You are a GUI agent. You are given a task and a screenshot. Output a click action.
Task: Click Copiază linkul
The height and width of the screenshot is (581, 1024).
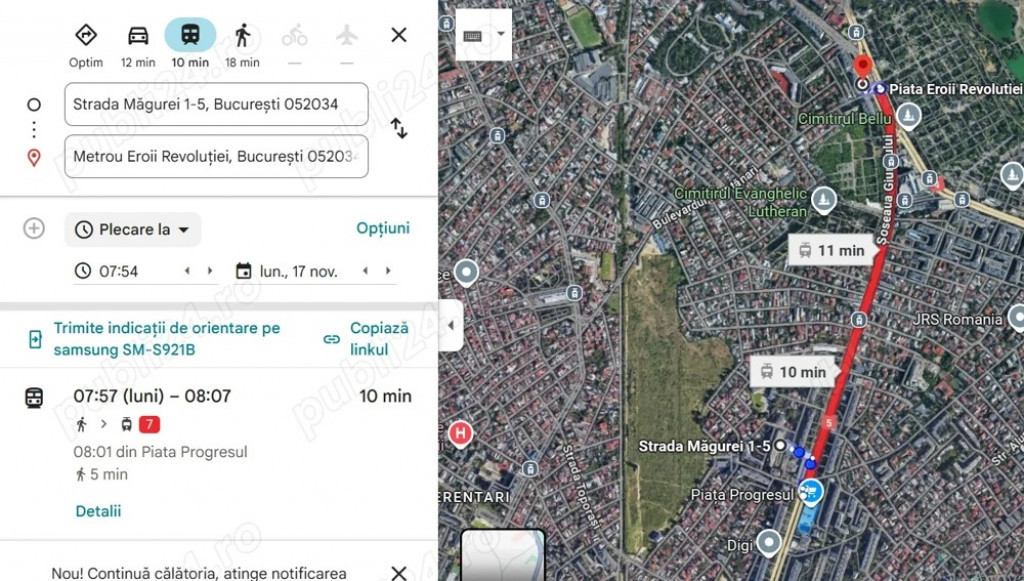click(x=366, y=339)
